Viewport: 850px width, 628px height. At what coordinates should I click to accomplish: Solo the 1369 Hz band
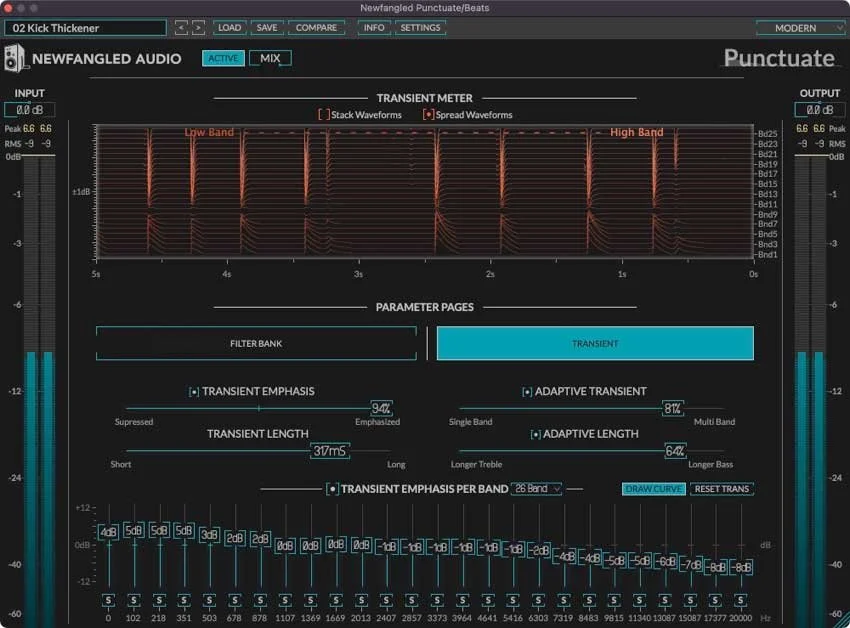pyautogui.click(x=311, y=600)
